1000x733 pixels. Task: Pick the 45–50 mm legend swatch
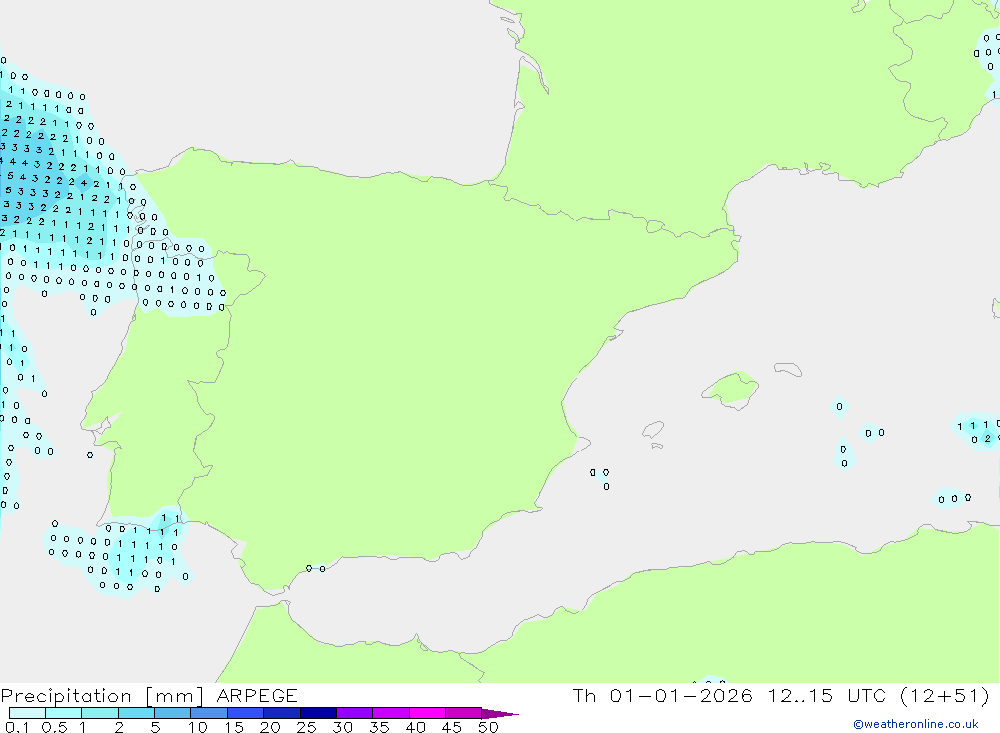(463, 713)
